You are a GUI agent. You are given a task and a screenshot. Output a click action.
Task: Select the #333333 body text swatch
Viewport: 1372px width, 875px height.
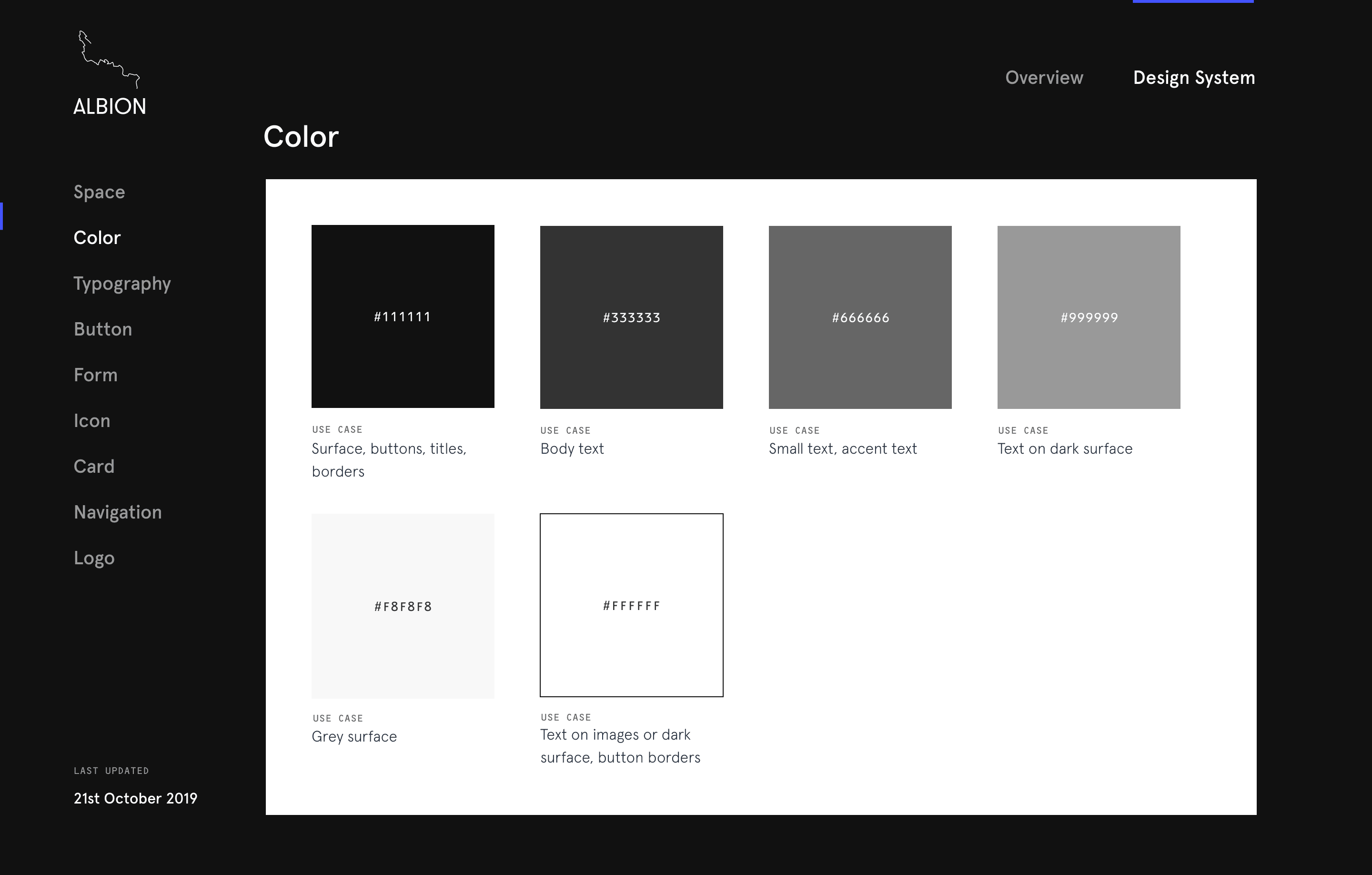(x=631, y=317)
